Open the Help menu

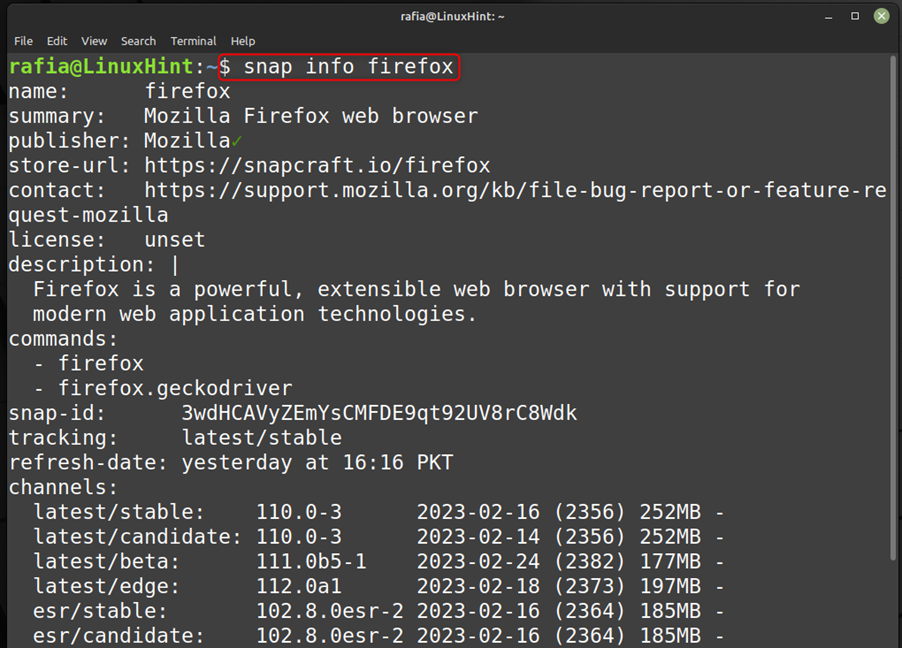(243, 41)
